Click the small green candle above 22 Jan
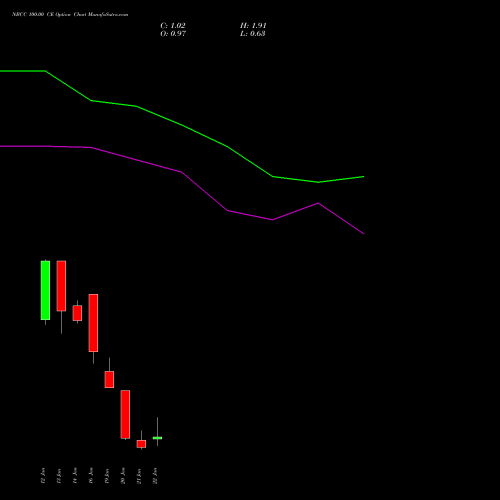This screenshot has height=500, width=500. pos(157,438)
